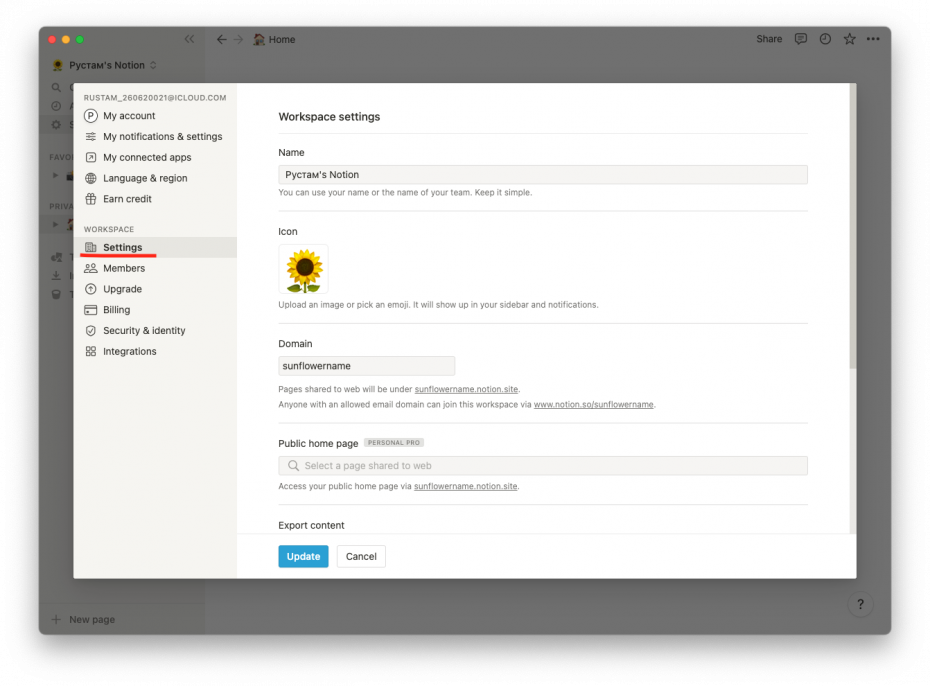Image resolution: width=930 pixels, height=686 pixels.
Task: Select workspace Settings in sidebar
Action: tap(155, 247)
